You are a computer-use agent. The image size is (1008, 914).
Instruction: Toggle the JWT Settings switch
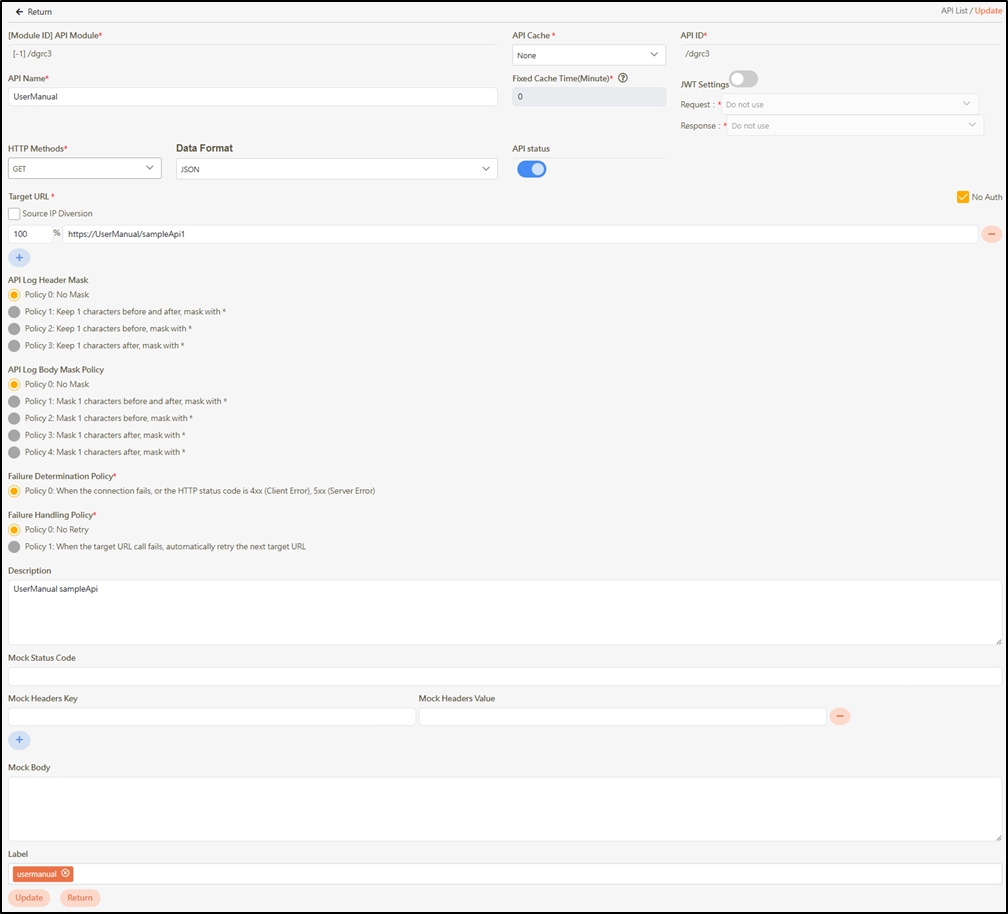743,79
